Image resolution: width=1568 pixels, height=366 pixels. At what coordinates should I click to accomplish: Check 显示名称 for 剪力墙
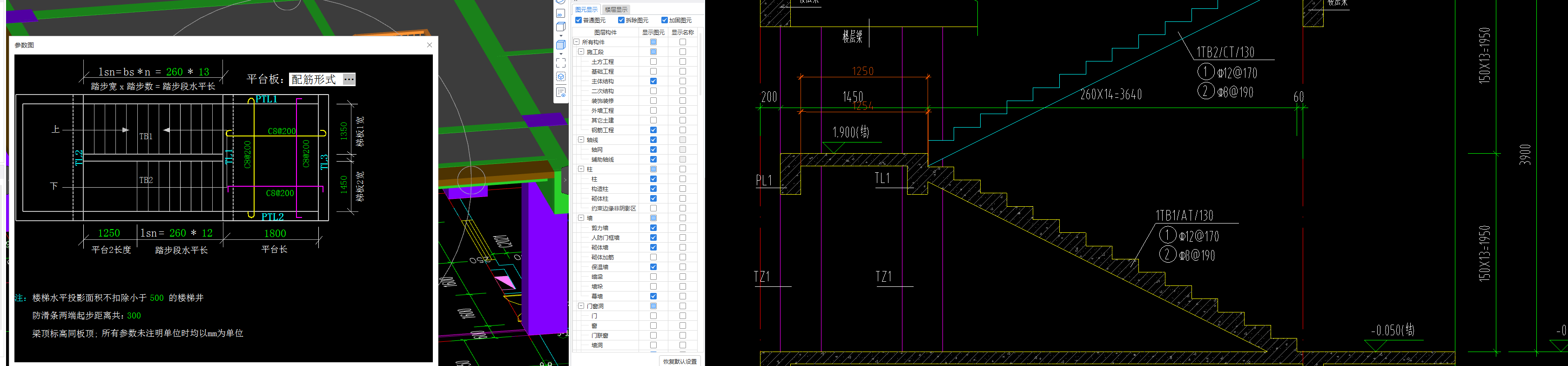point(682,228)
